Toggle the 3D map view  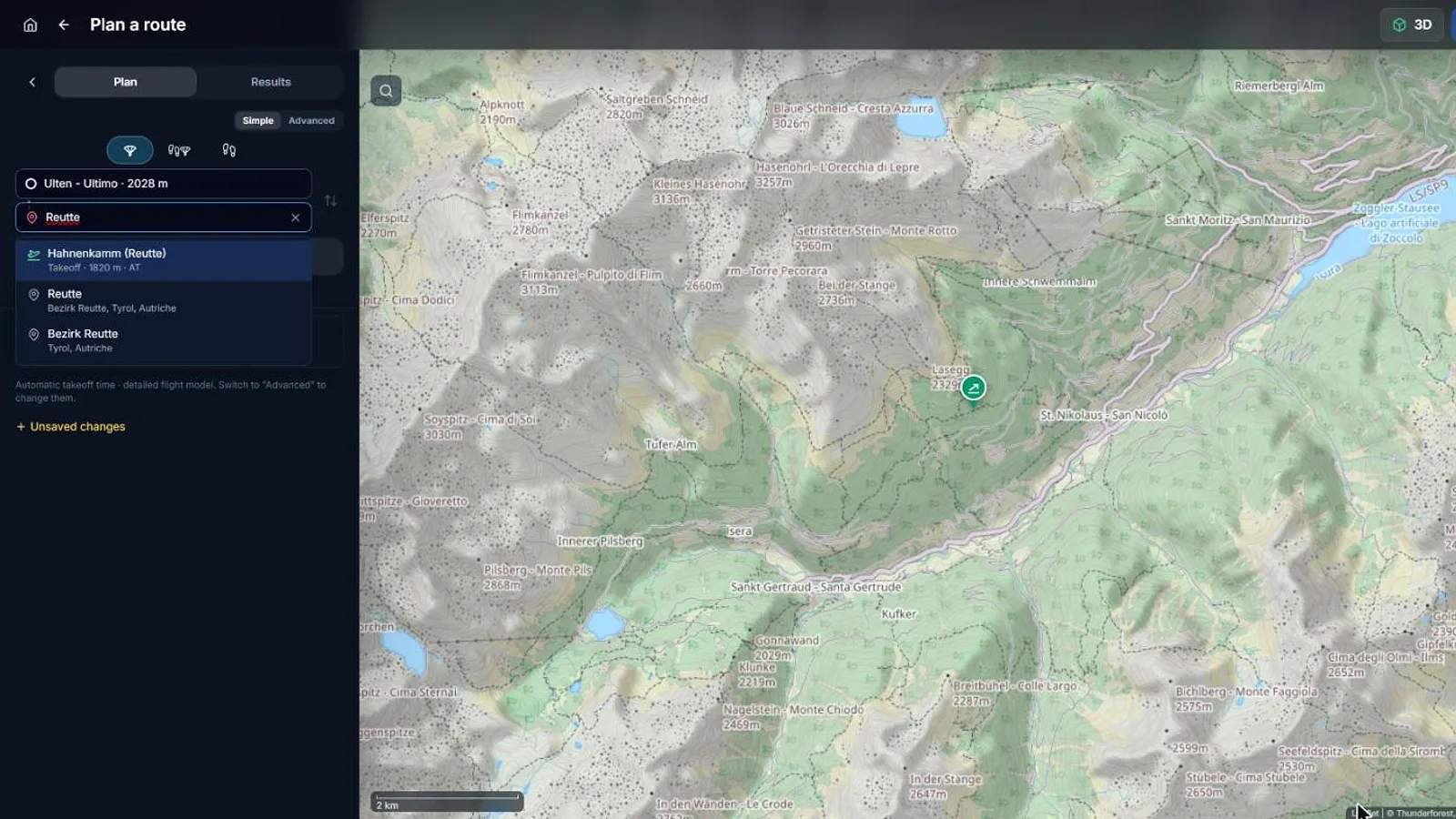(x=1412, y=25)
